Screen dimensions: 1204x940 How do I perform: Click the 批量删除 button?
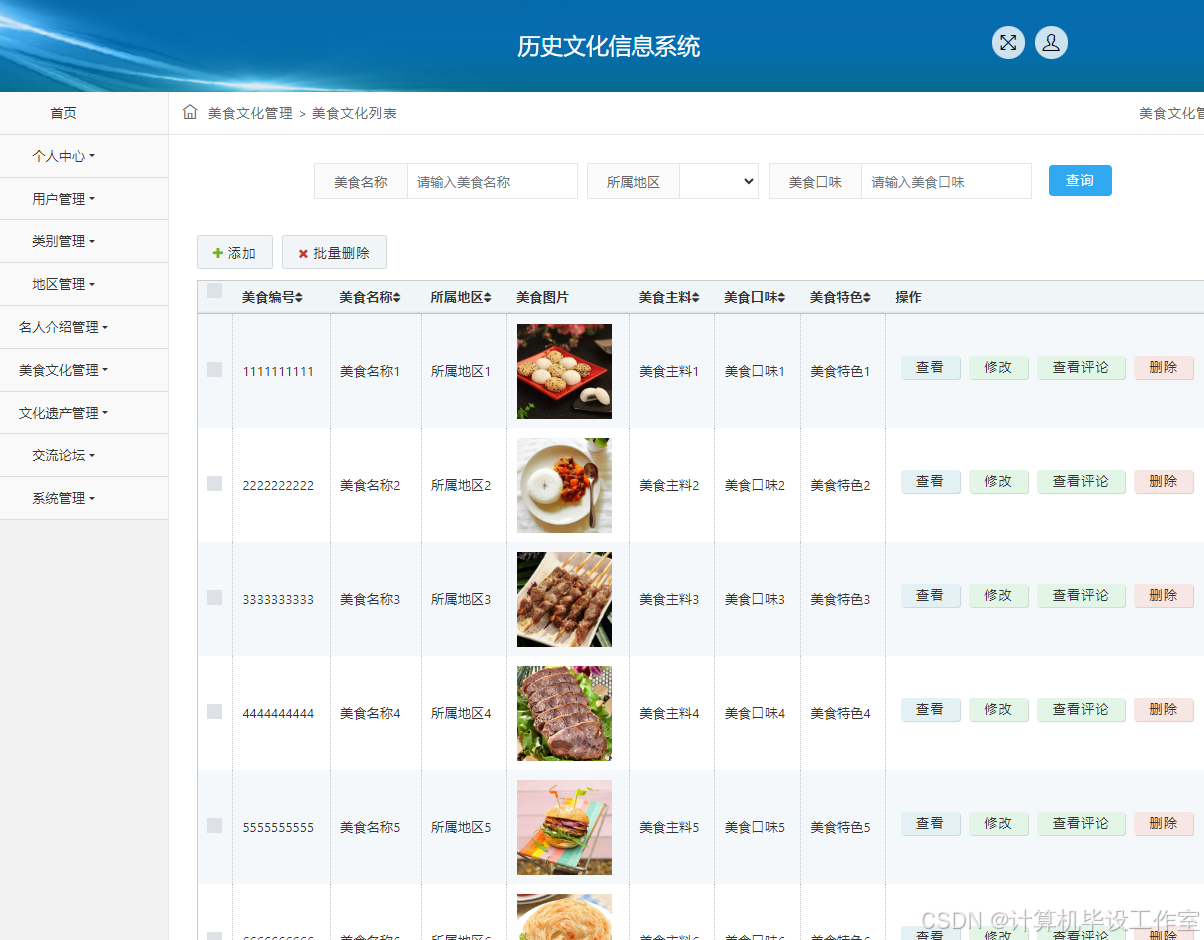tap(334, 253)
